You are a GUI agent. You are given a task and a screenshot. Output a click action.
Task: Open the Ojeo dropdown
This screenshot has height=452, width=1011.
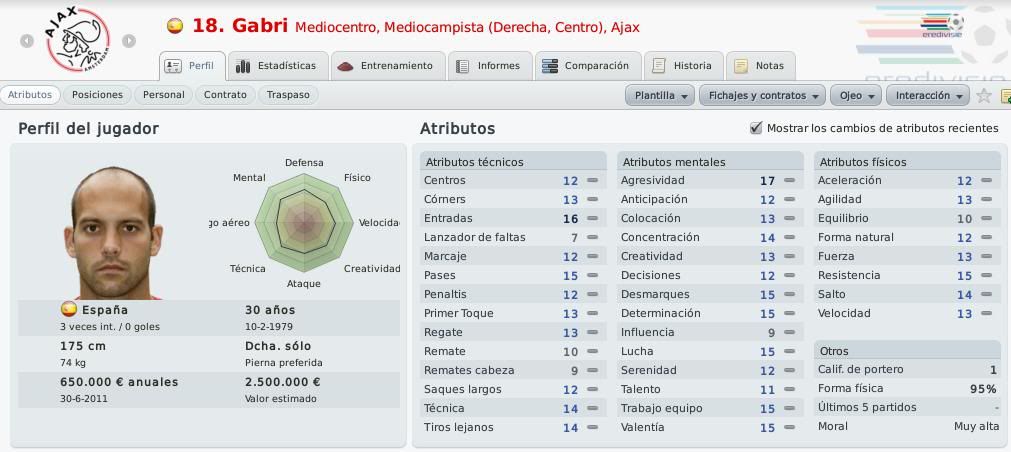856,95
